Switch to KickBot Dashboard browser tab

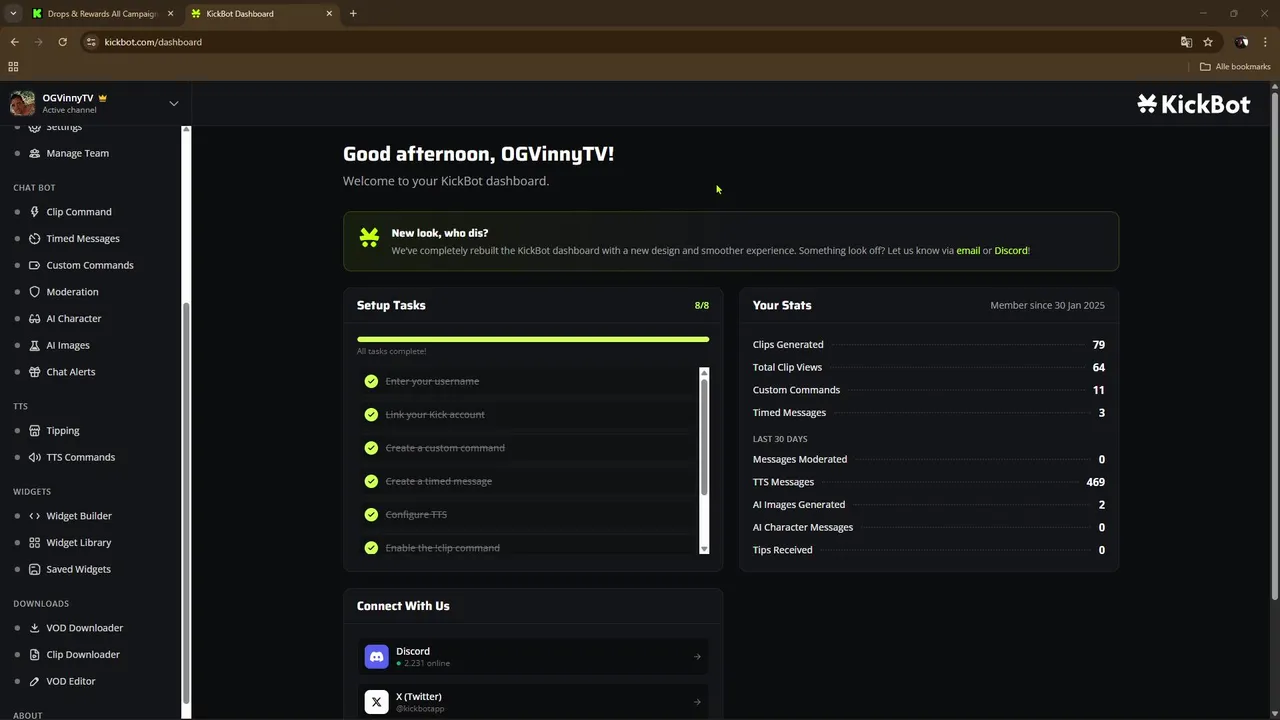[260, 14]
